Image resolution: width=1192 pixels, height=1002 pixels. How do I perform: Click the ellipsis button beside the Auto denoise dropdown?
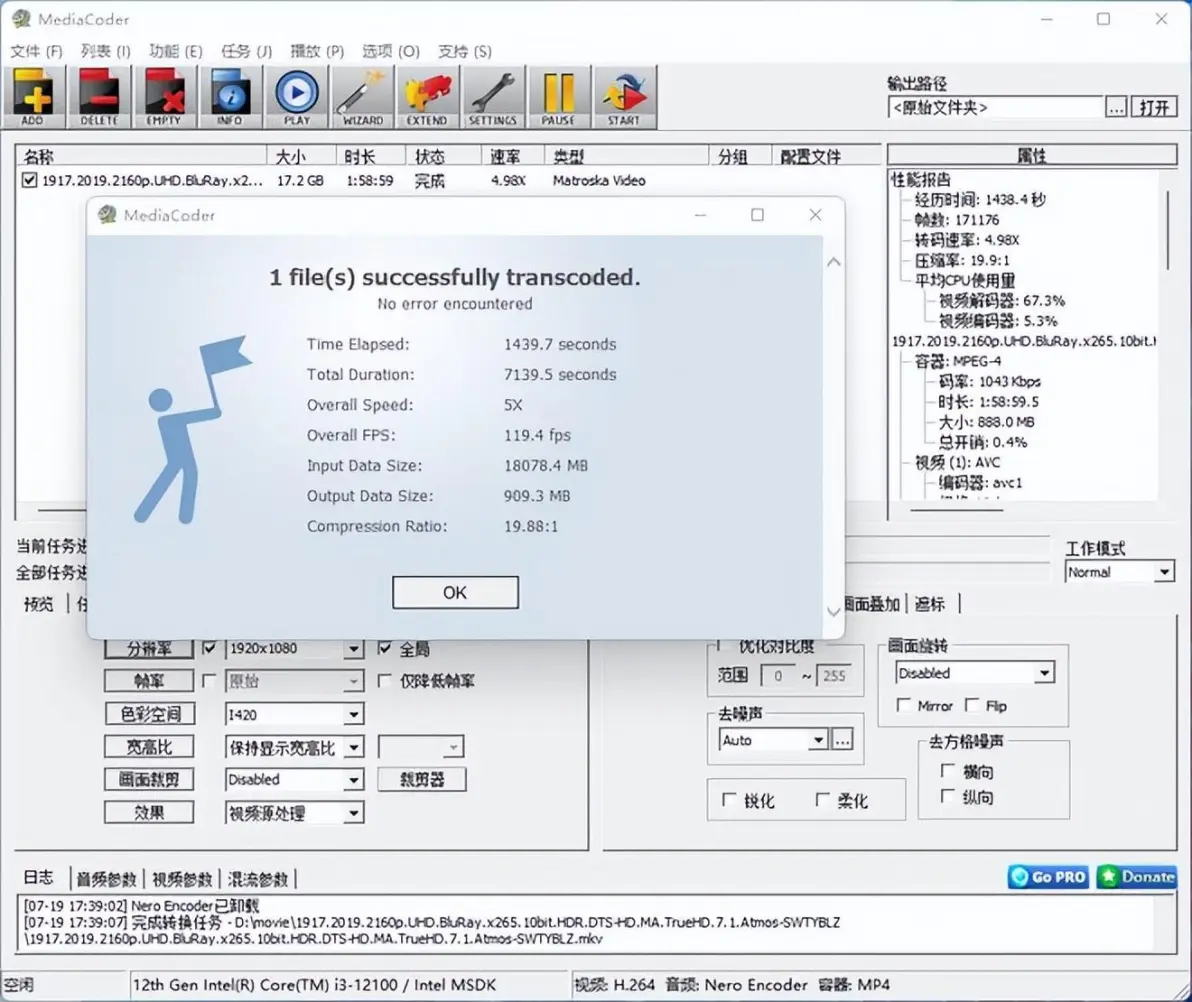coord(842,740)
